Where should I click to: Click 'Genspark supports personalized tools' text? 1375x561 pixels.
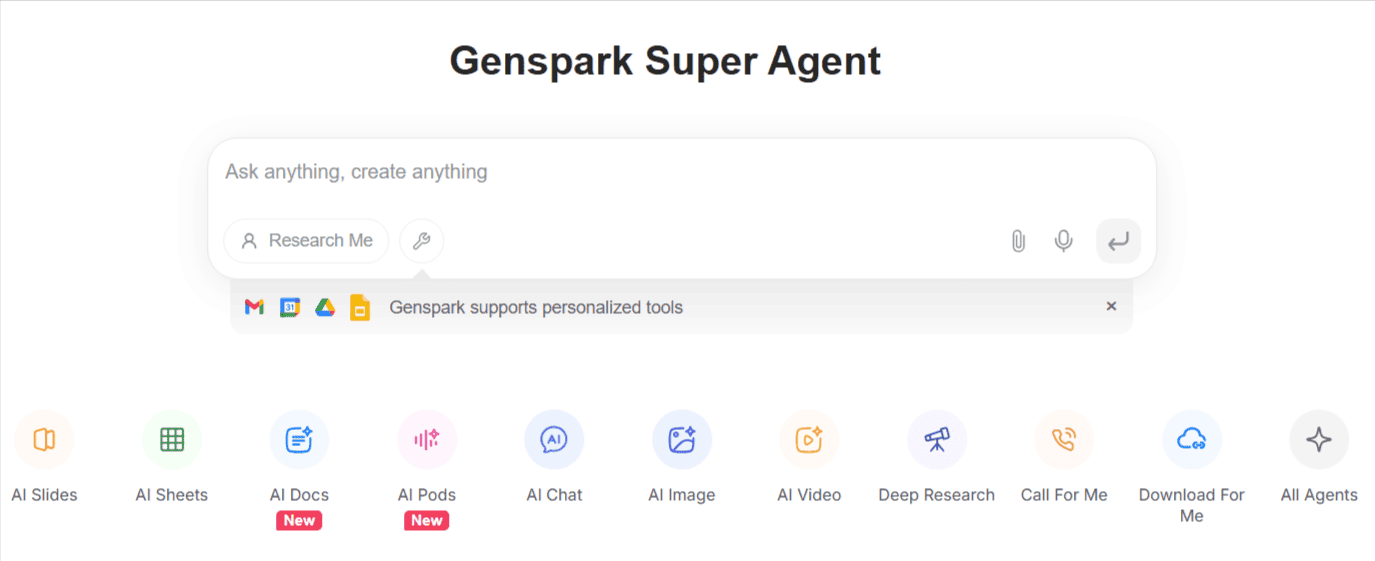536,308
